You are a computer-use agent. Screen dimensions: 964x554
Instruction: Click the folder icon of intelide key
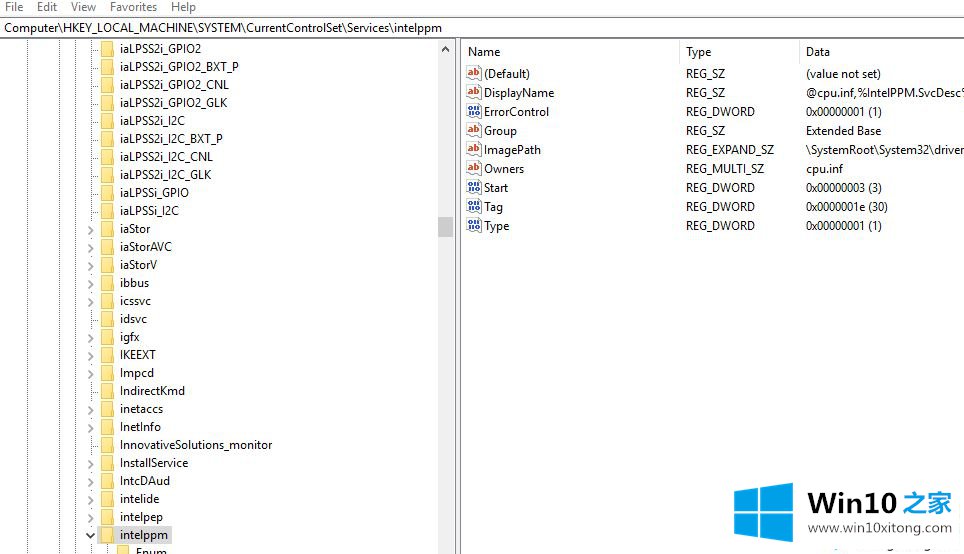coord(108,499)
